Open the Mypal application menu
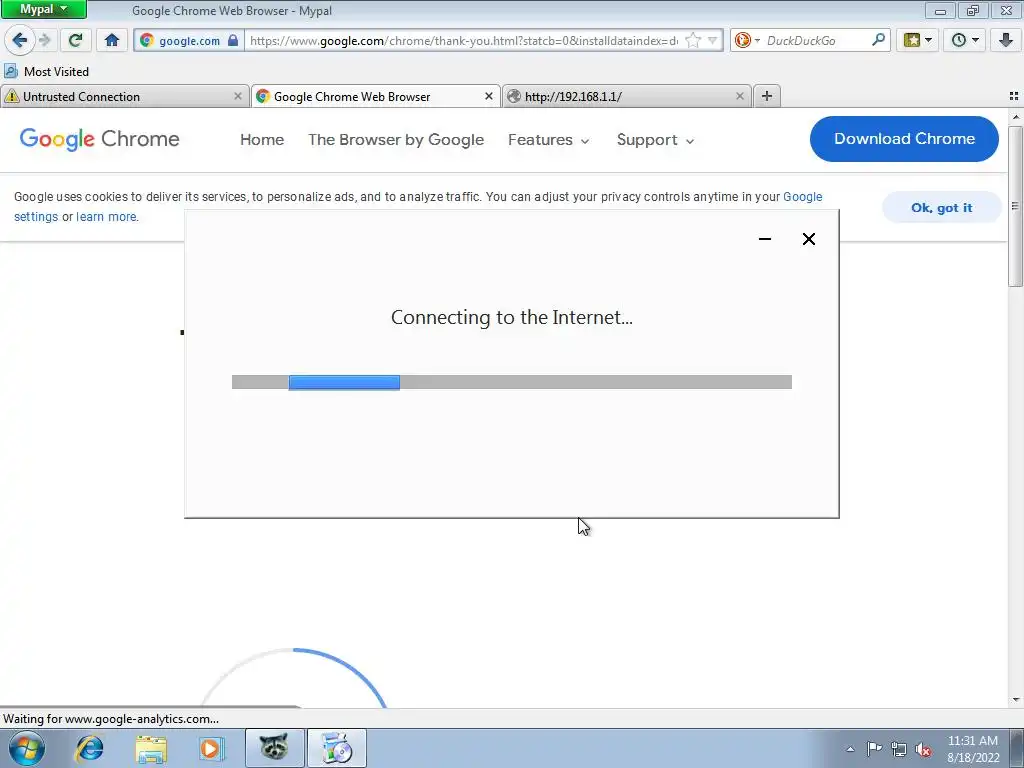 click(x=43, y=9)
